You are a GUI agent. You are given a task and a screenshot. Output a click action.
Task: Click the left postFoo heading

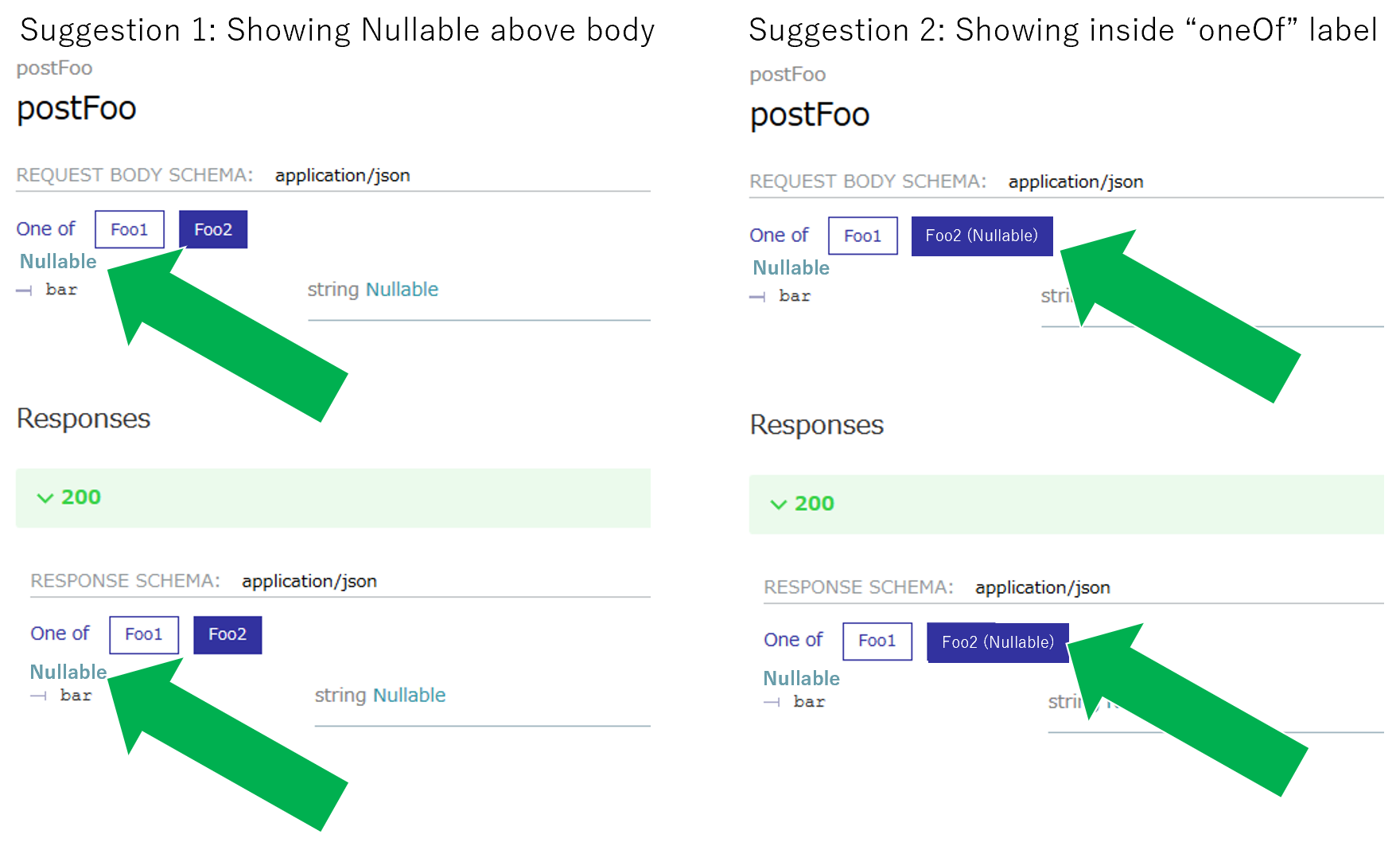click(x=76, y=108)
